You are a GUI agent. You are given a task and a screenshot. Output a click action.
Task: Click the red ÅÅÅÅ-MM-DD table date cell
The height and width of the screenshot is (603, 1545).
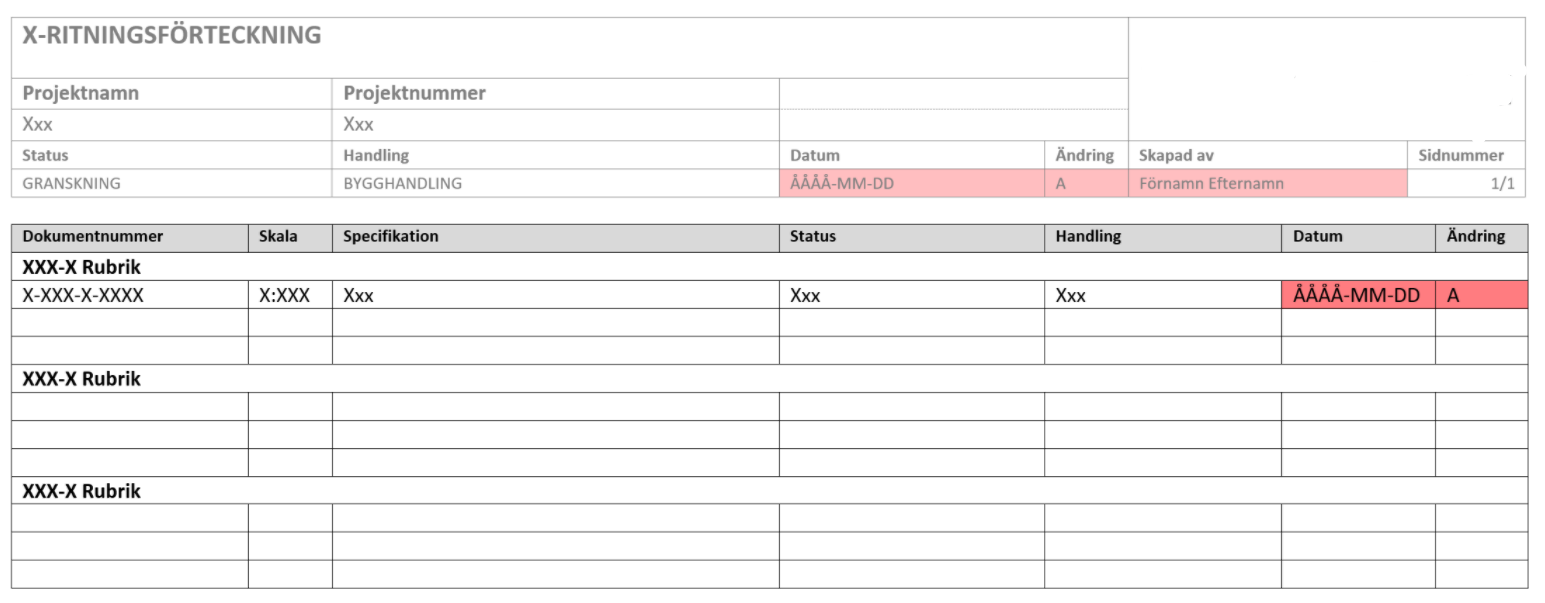(1358, 295)
